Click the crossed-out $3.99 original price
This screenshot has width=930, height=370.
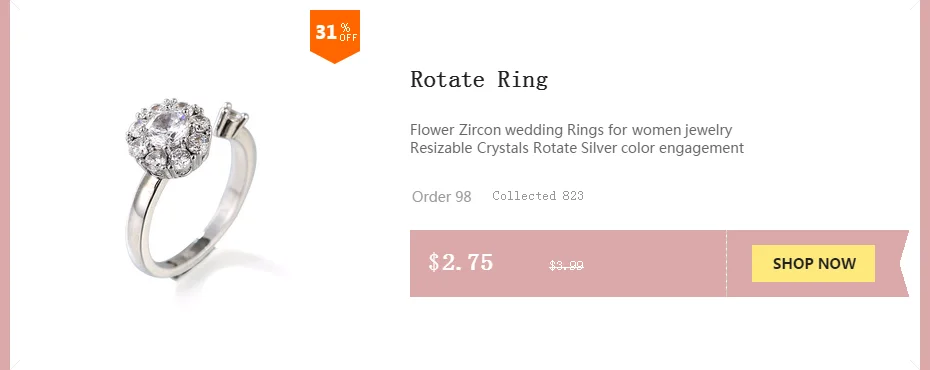coord(566,266)
